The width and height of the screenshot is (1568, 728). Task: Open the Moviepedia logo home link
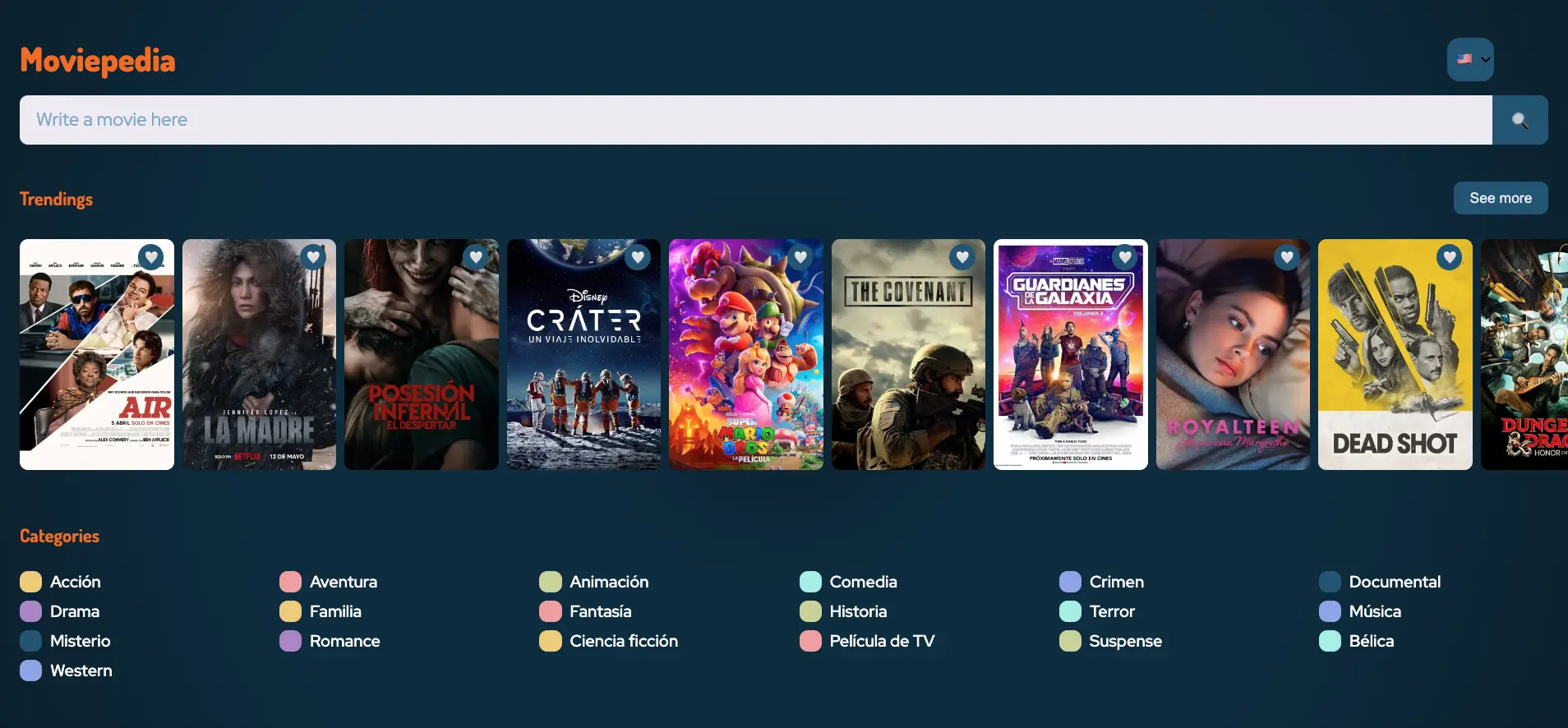pos(98,61)
